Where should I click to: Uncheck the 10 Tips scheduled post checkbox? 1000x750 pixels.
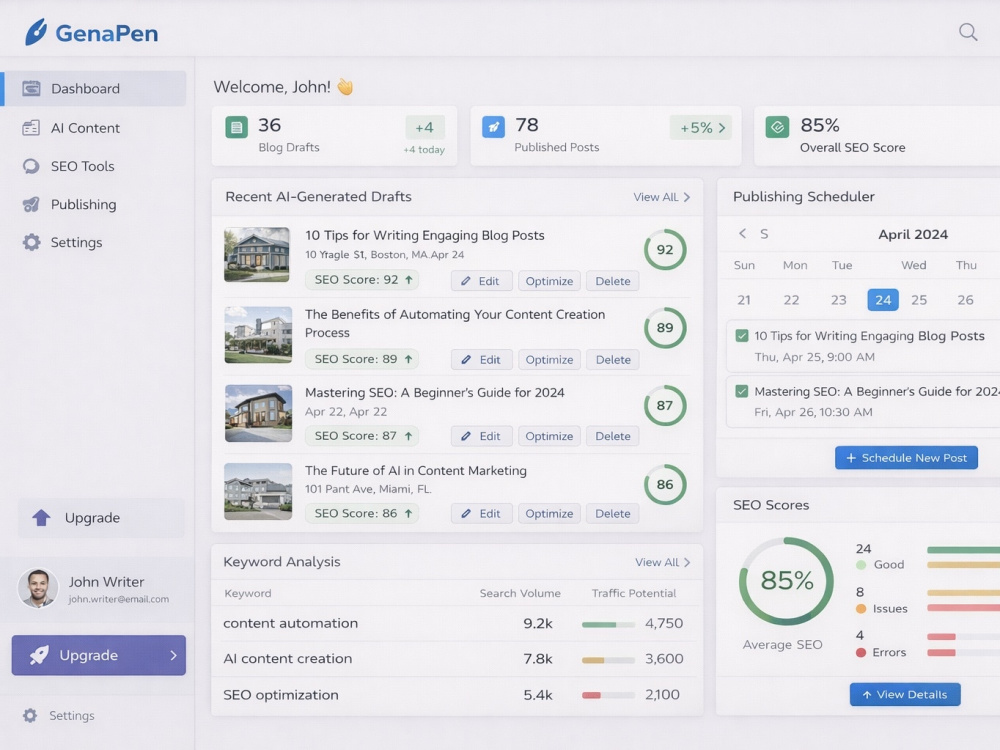coord(742,335)
